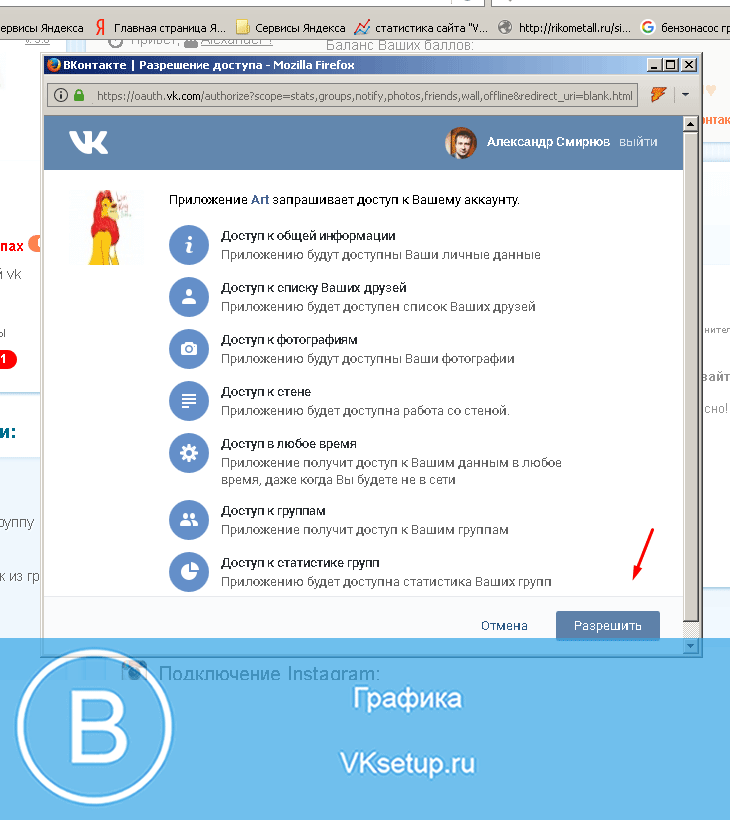
Task: Click the Art application name link
Action: (x=260, y=199)
